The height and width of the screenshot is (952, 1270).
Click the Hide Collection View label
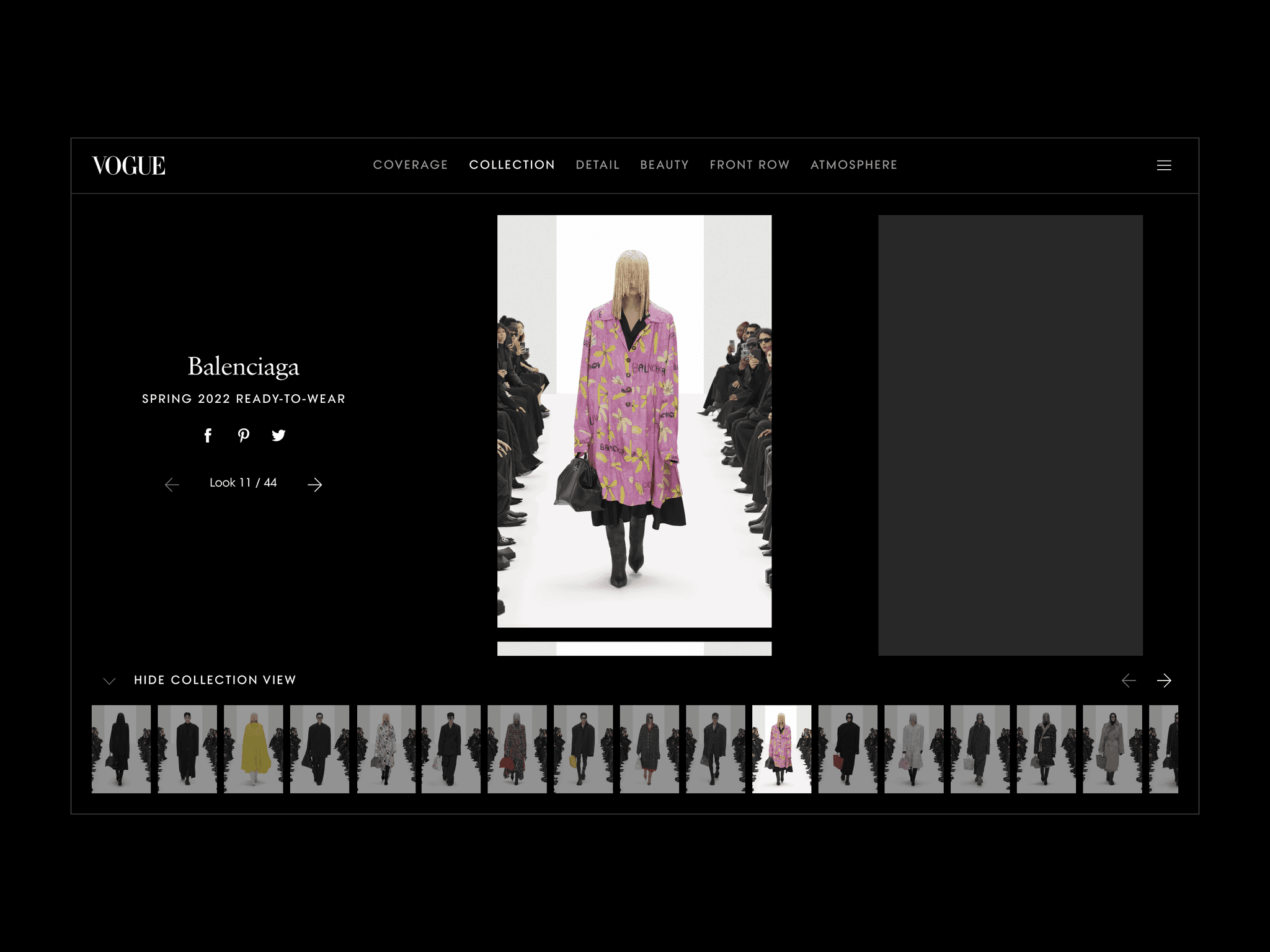tap(215, 680)
